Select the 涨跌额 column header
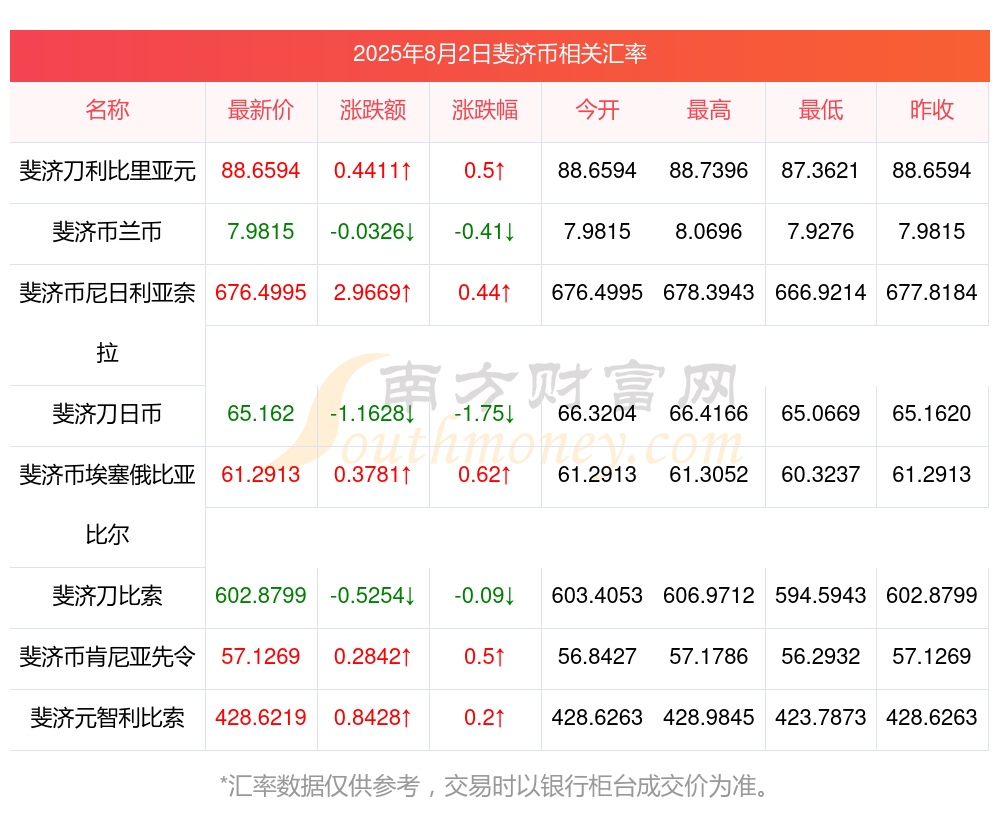 373,110
